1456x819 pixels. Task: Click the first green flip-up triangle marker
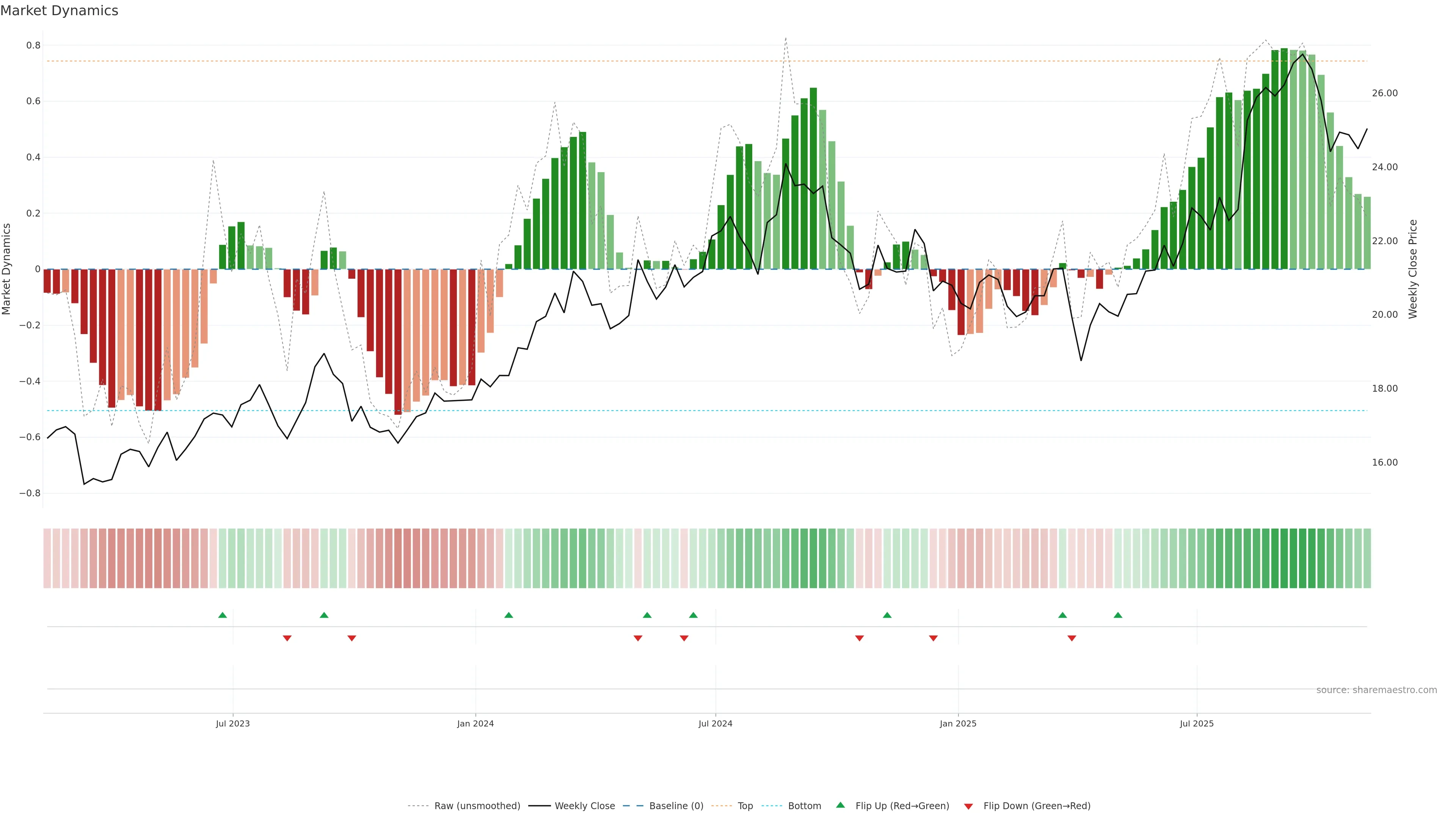[222, 615]
